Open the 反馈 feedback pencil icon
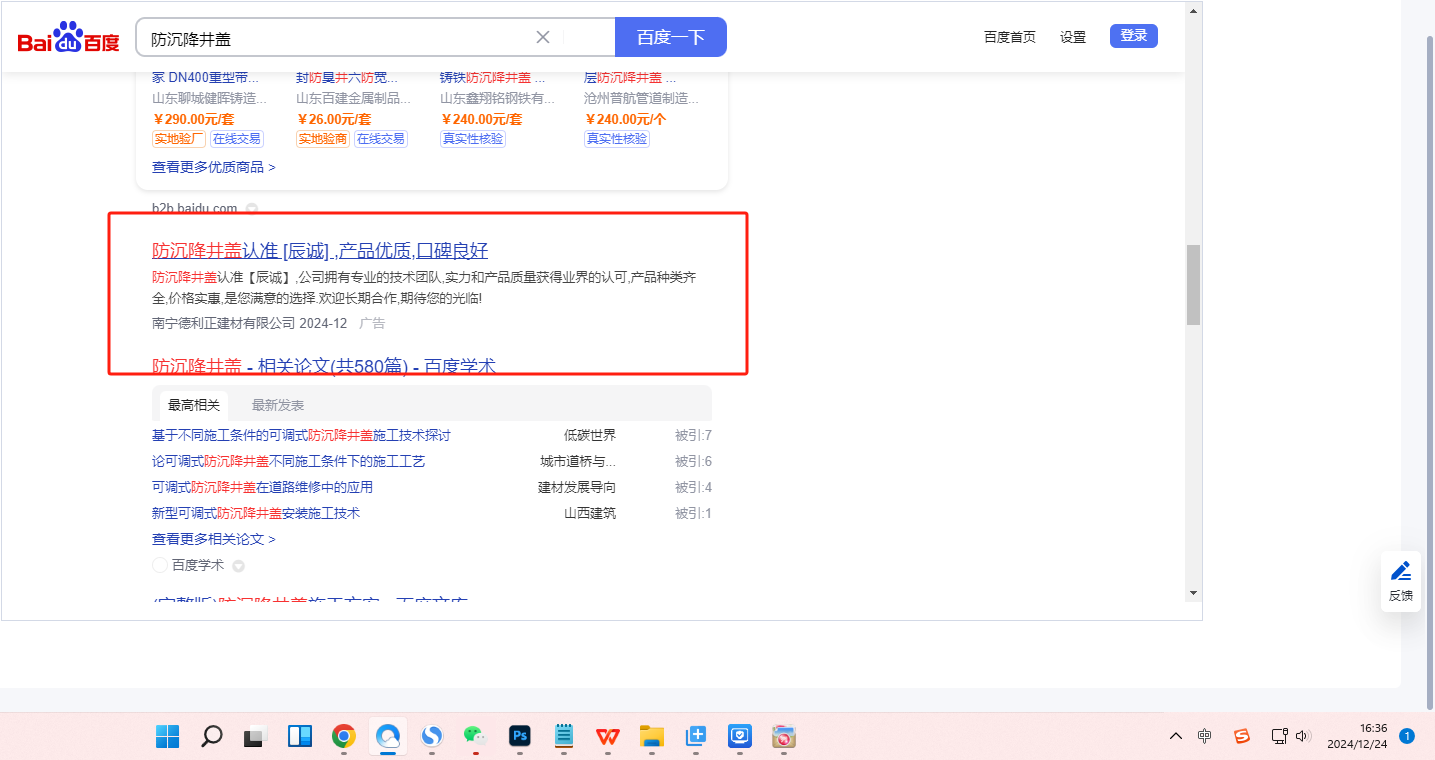The image size is (1435, 760). click(x=1401, y=572)
